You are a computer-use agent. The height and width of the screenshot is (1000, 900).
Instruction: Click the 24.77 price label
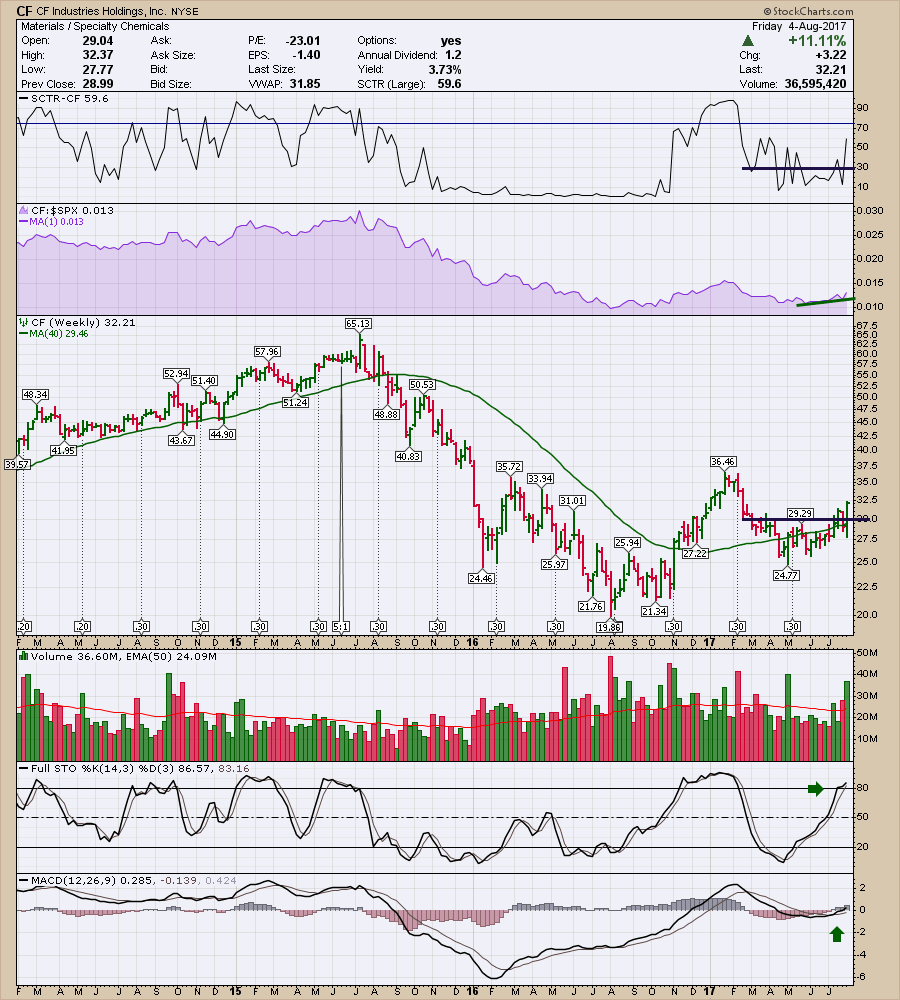786,575
